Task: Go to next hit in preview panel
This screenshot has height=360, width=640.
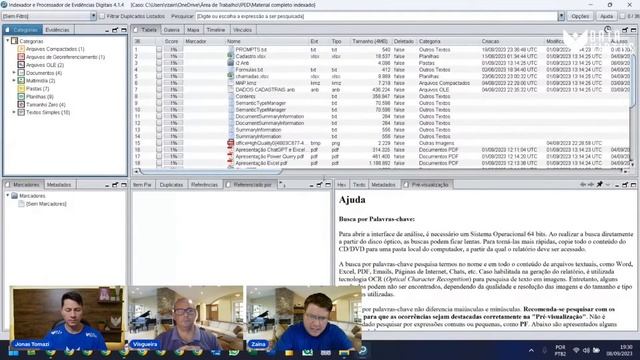Action: 591,184
